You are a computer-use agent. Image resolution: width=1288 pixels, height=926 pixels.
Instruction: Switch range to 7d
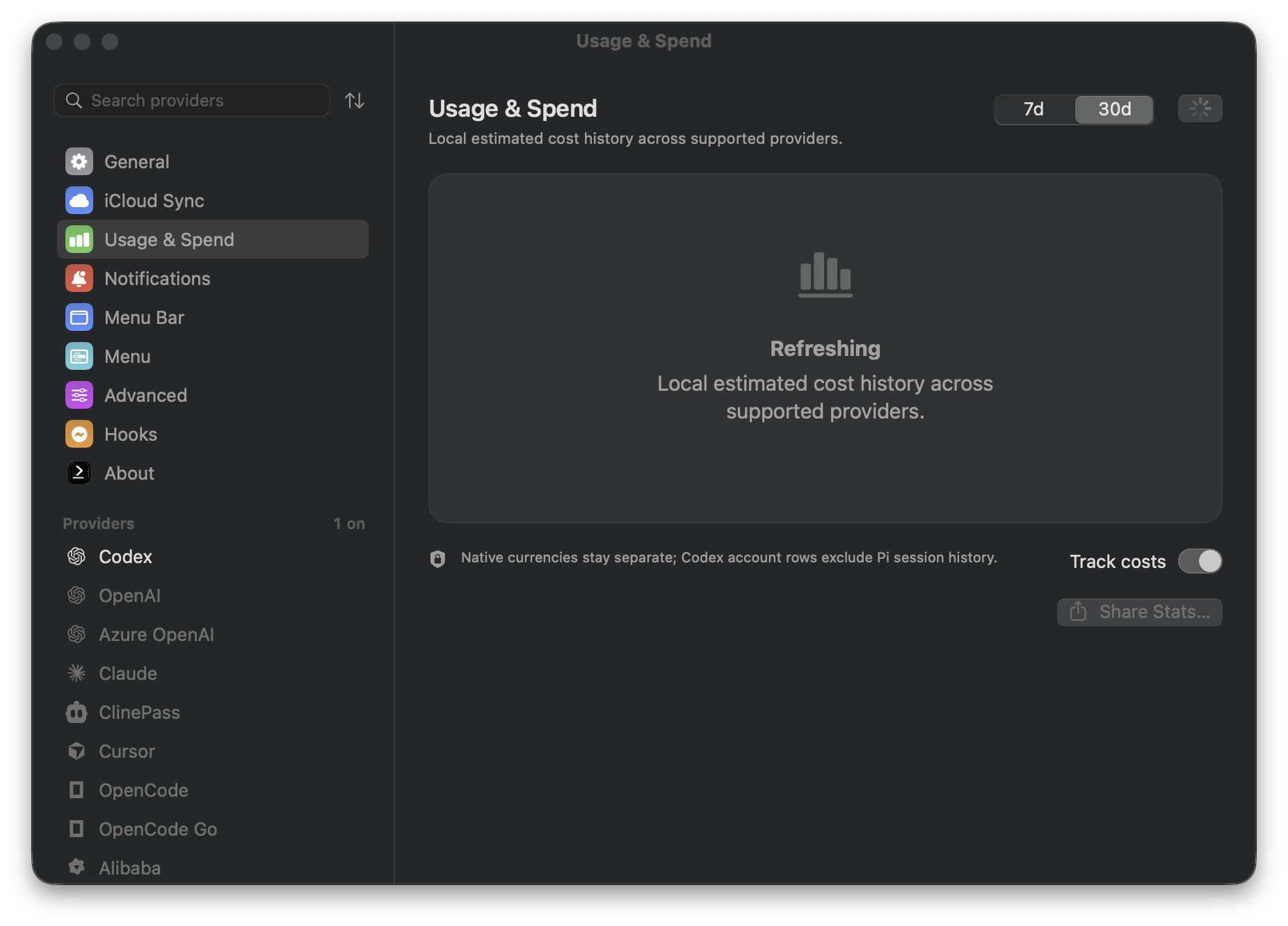1034,109
